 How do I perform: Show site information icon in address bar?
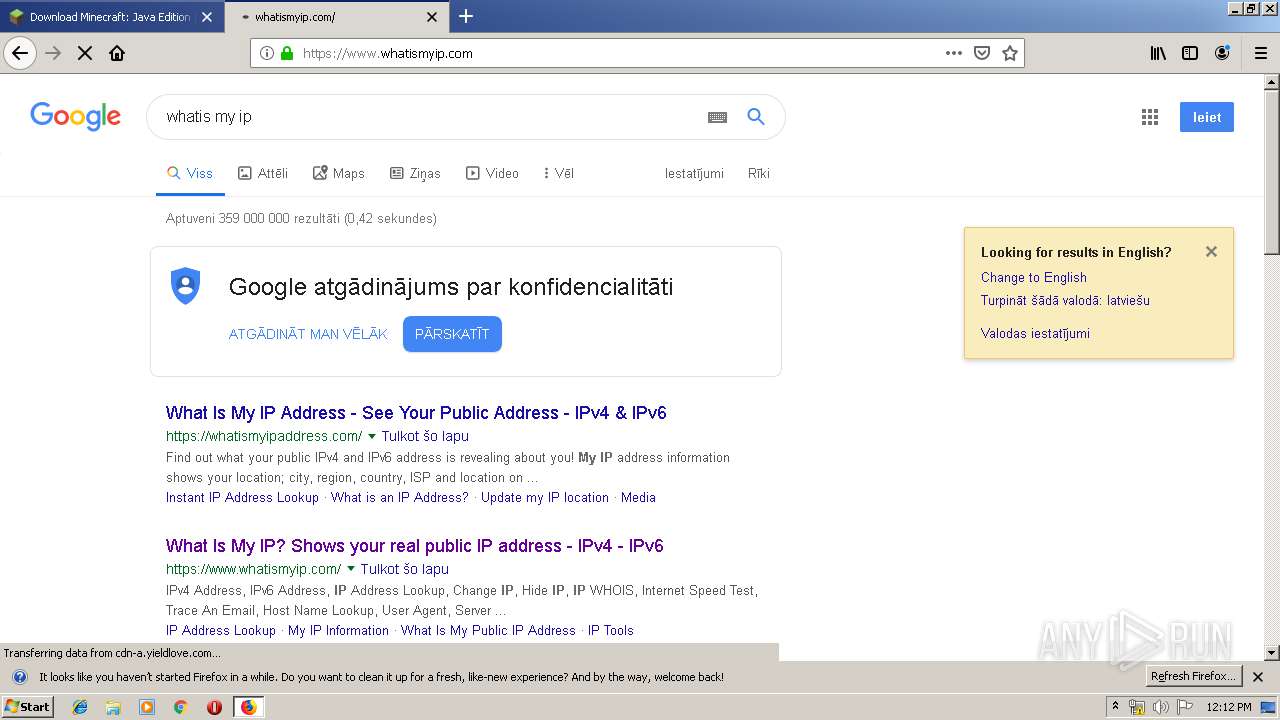pyautogui.click(x=267, y=53)
